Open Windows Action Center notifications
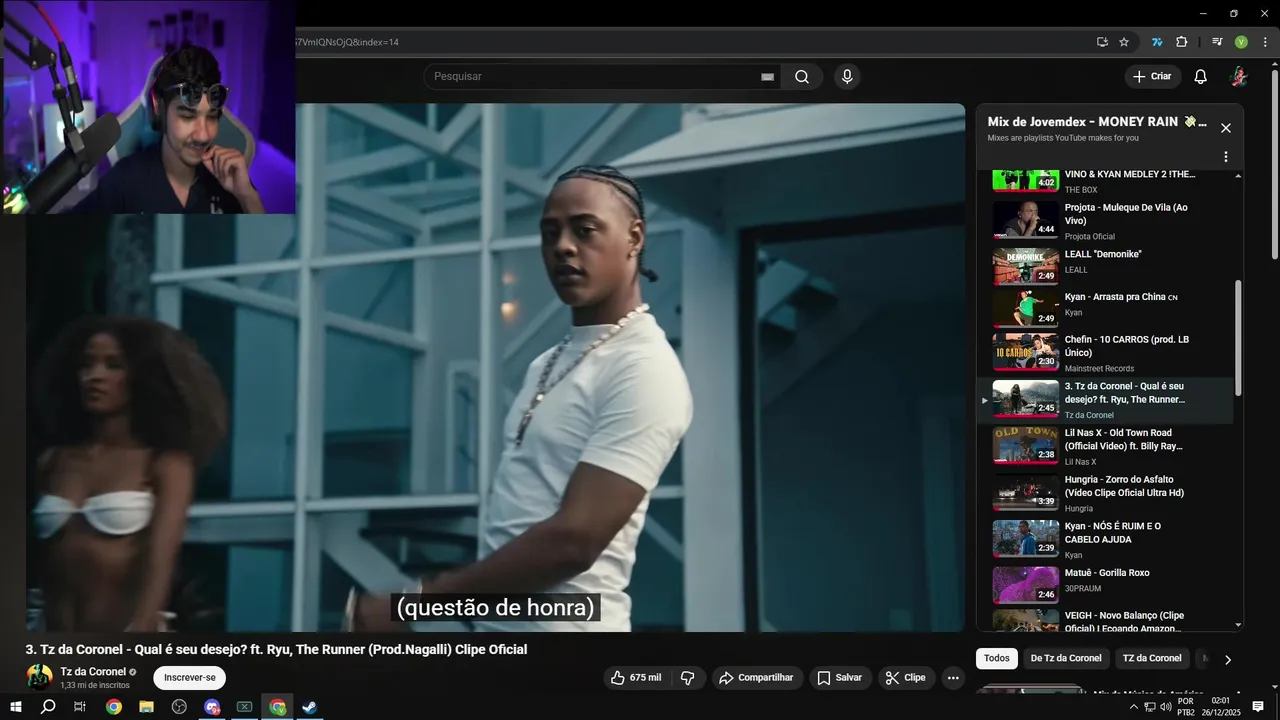This screenshot has height=720, width=1280. point(1258,707)
